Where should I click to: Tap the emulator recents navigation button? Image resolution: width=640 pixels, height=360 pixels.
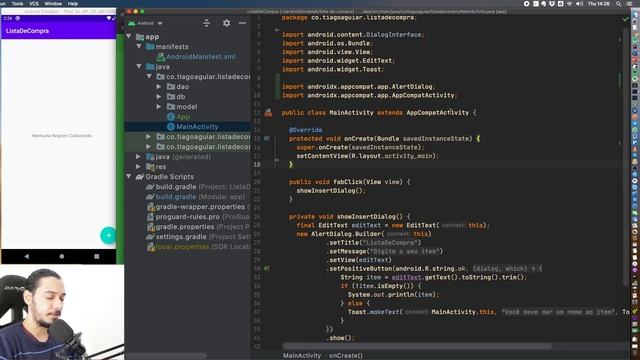coord(97,256)
